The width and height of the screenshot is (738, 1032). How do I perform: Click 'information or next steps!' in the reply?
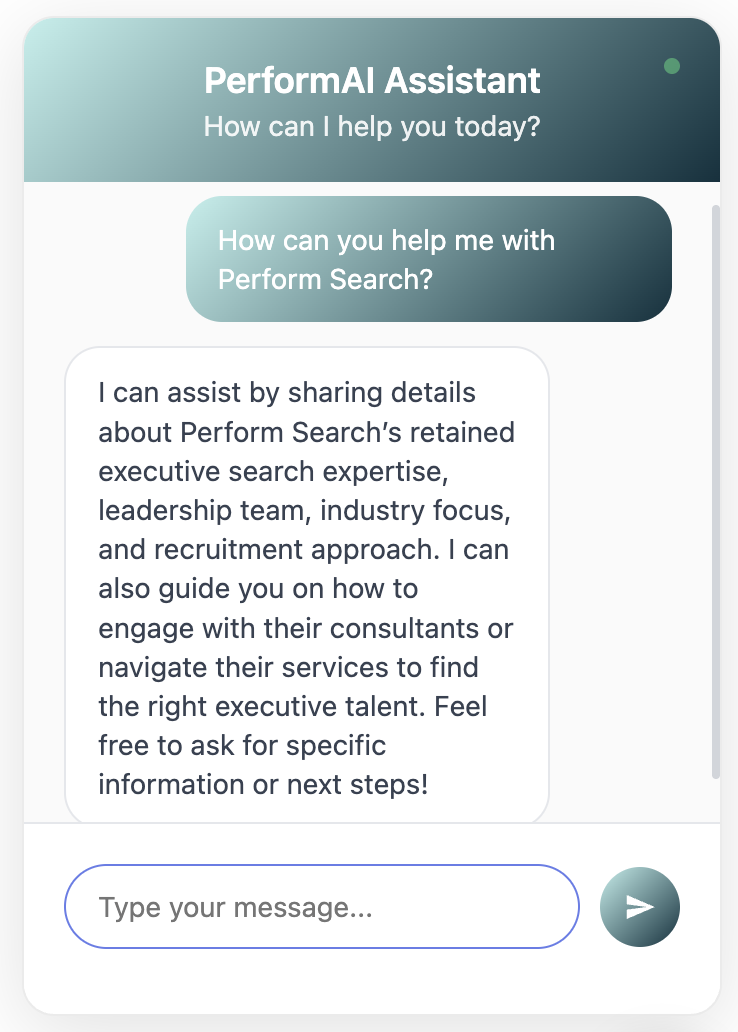[x=263, y=785]
